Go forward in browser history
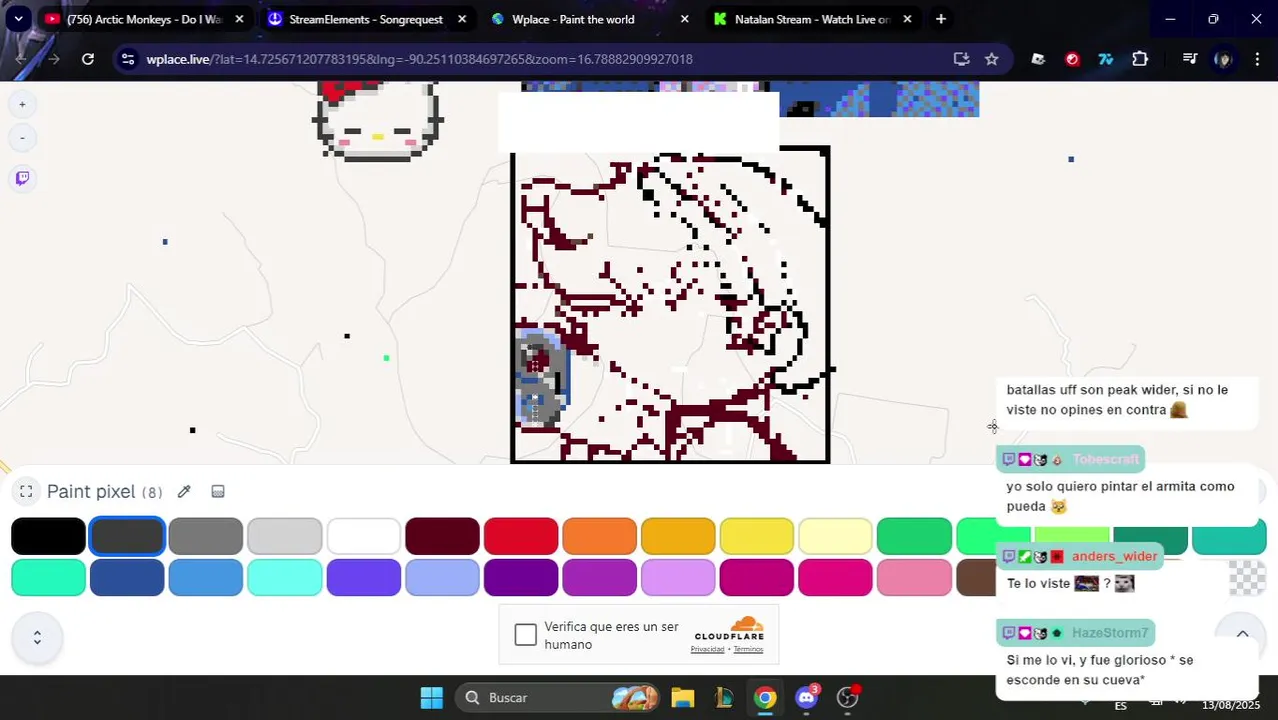Viewport: 1278px width, 720px height. (54, 59)
